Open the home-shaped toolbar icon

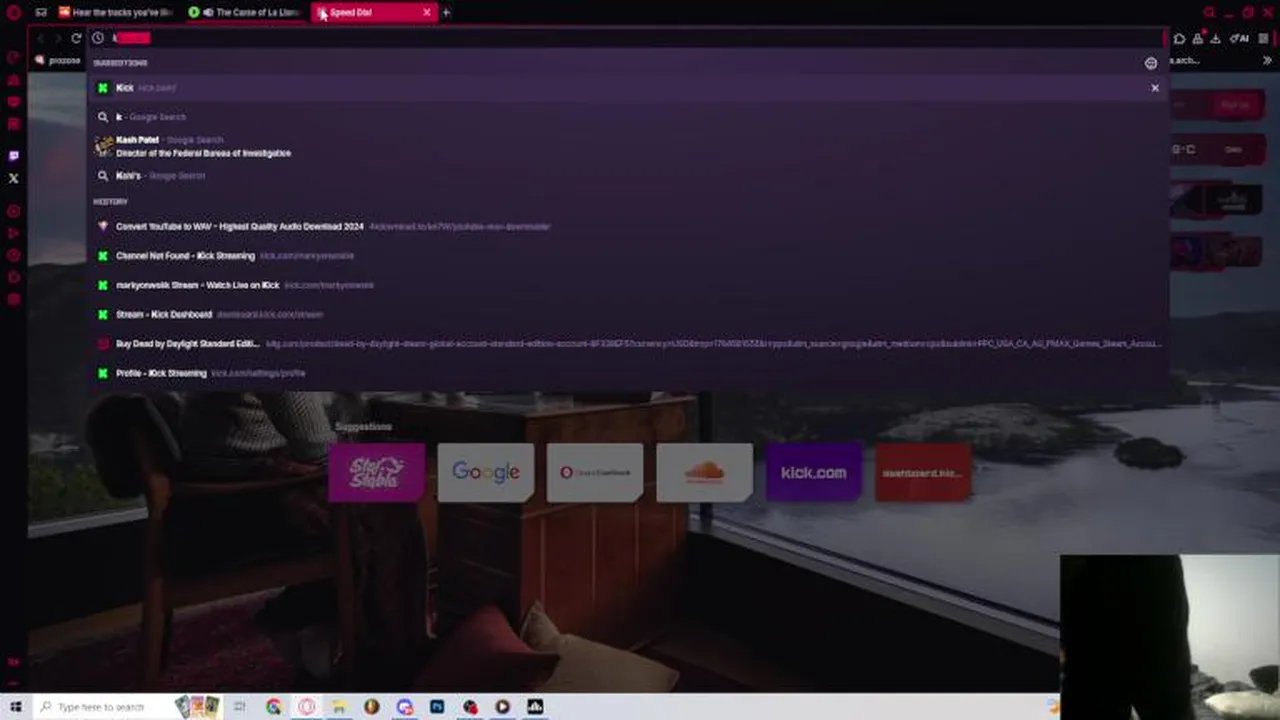[1179, 39]
